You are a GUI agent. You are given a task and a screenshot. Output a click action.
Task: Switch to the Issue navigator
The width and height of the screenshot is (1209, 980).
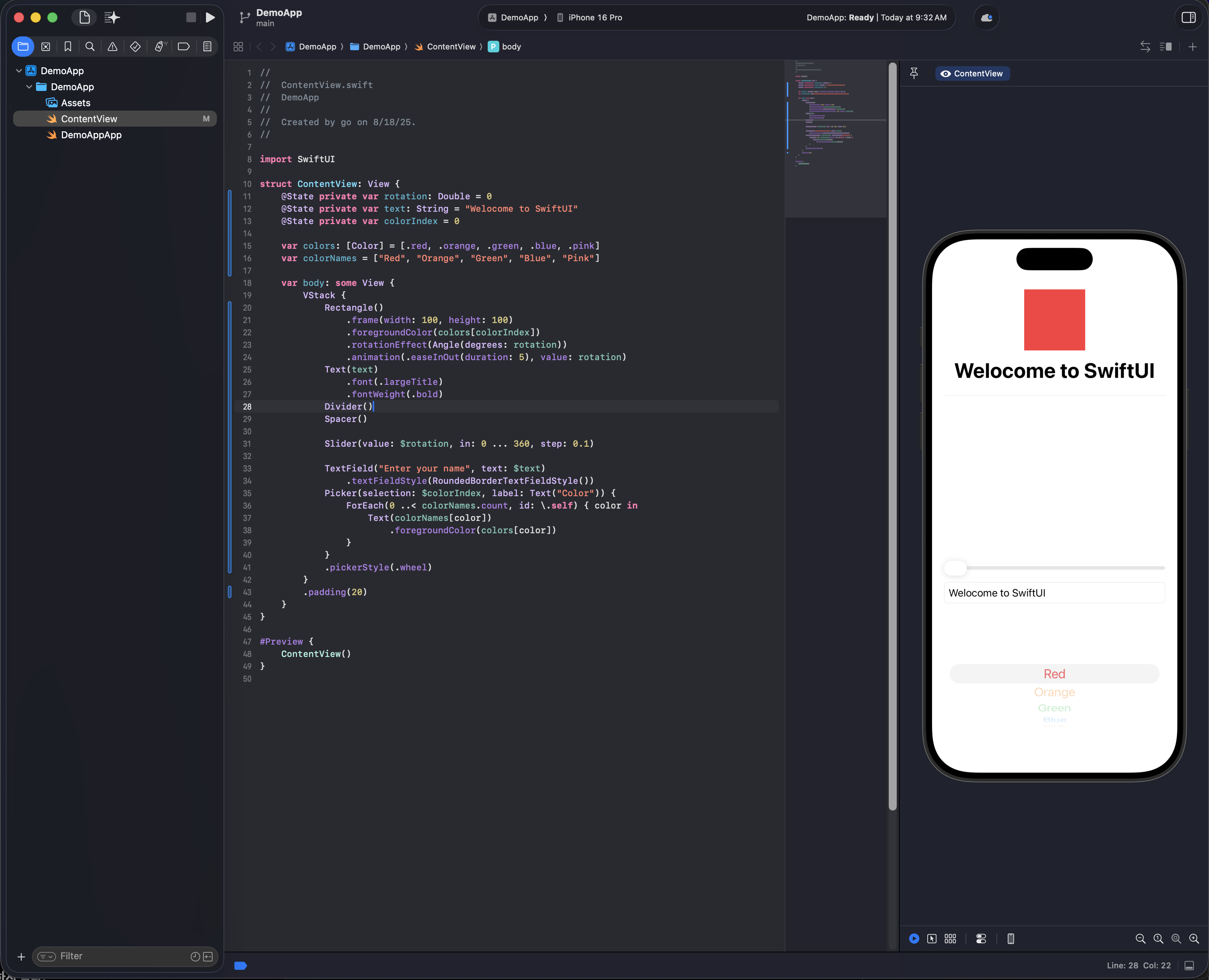coord(112,47)
